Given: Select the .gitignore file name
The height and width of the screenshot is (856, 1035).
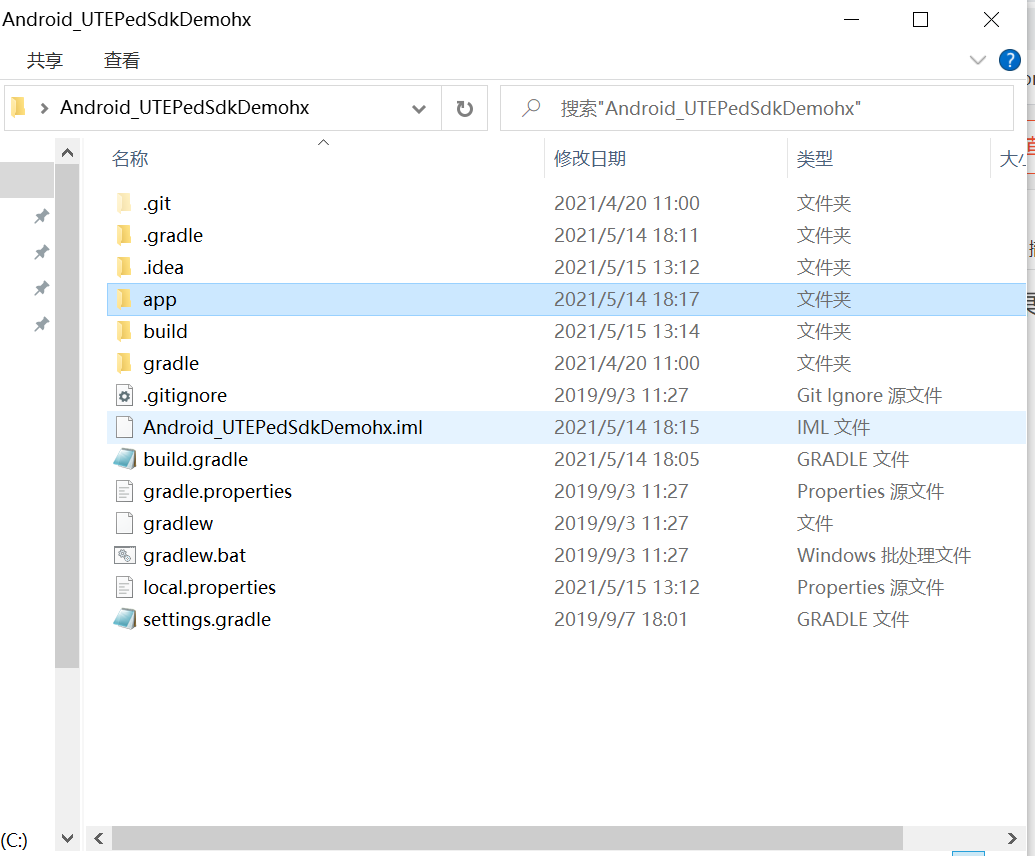Looking at the screenshot, I should (185, 395).
